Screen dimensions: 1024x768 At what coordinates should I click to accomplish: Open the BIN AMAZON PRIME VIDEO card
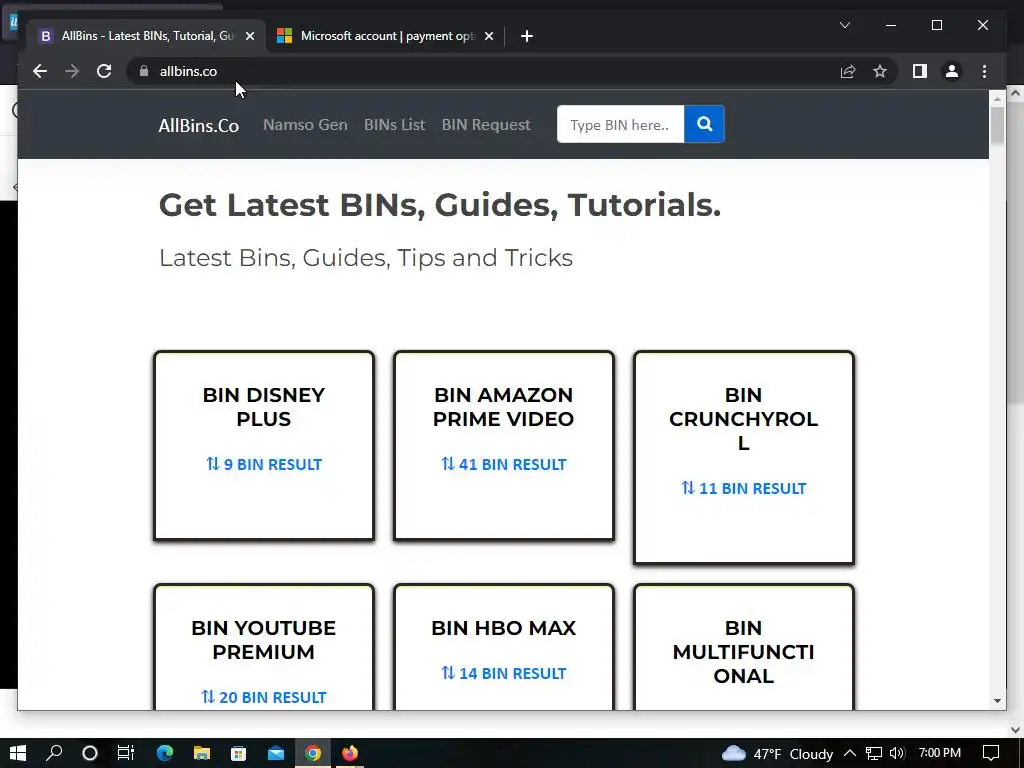point(504,446)
